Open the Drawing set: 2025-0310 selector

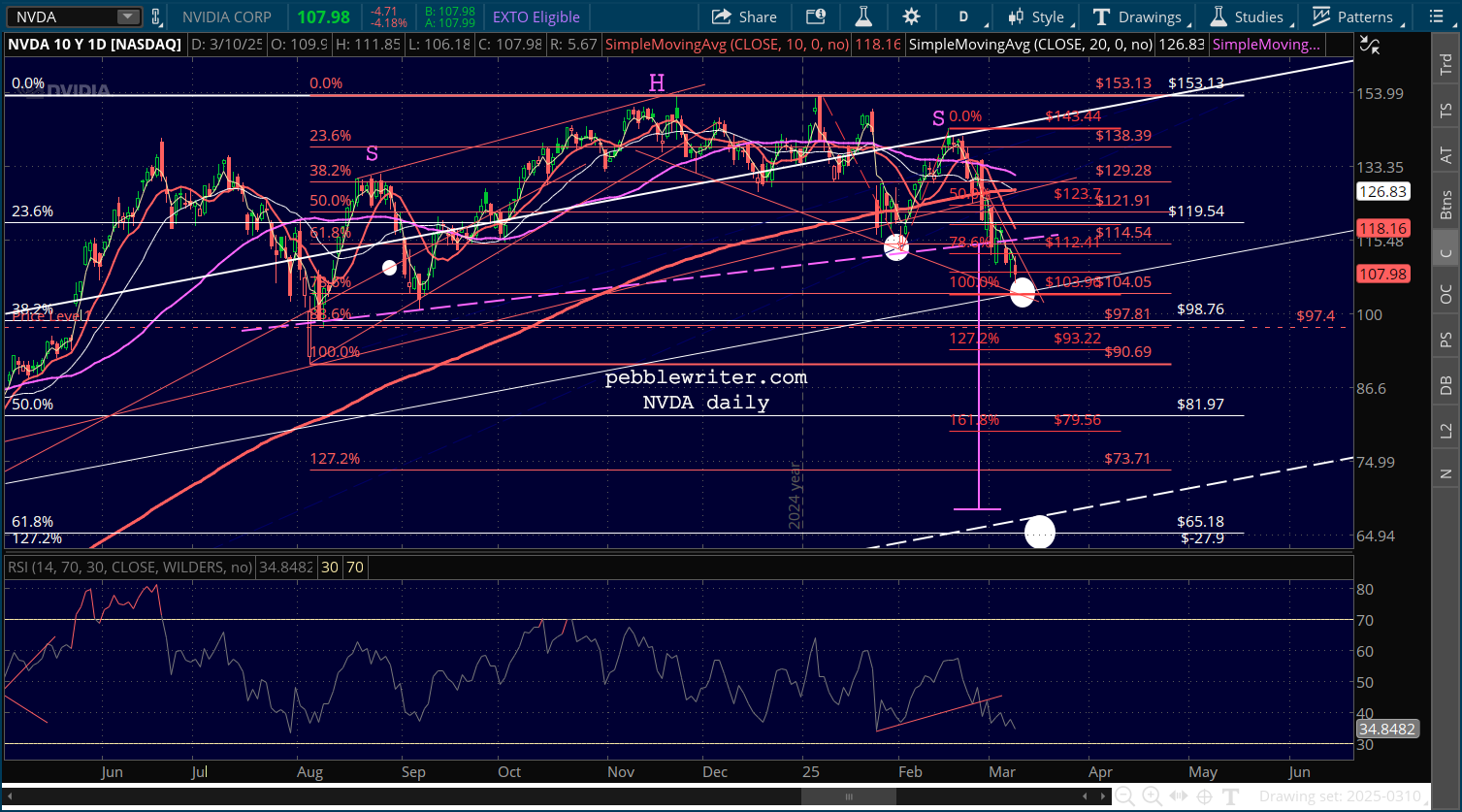point(1346,797)
